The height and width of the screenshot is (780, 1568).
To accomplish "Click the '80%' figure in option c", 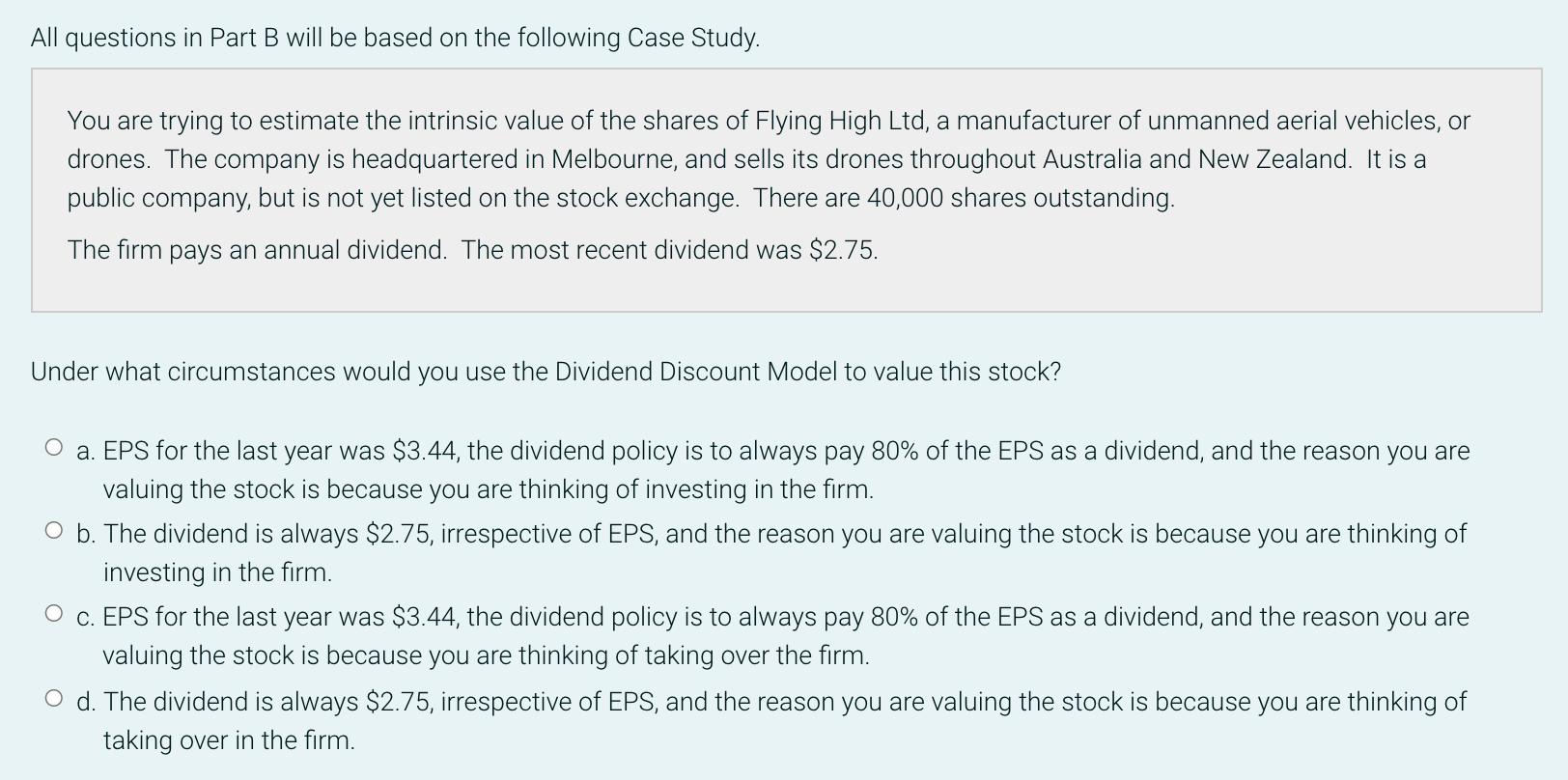I will tap(893, 617).
